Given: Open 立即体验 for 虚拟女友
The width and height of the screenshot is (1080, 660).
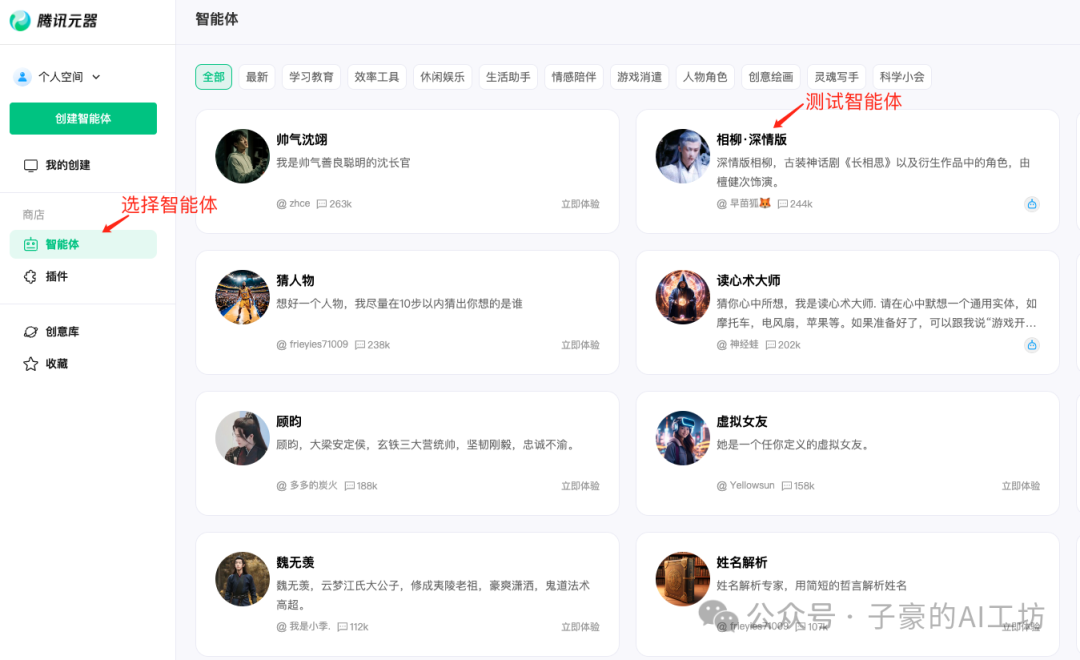Looking at the screenshot, I should click(x=1019, y=485).
